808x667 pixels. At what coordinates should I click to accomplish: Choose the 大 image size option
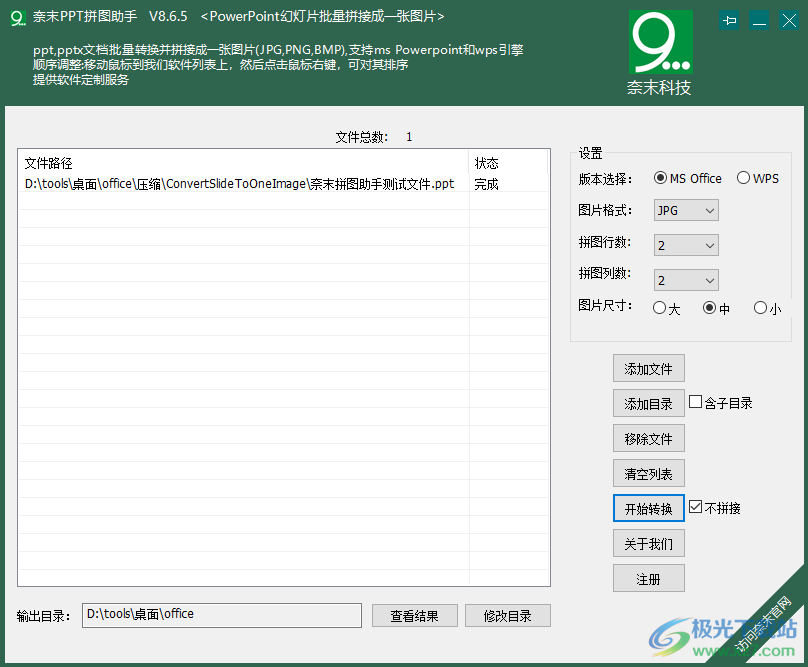[x=657, y=309]
